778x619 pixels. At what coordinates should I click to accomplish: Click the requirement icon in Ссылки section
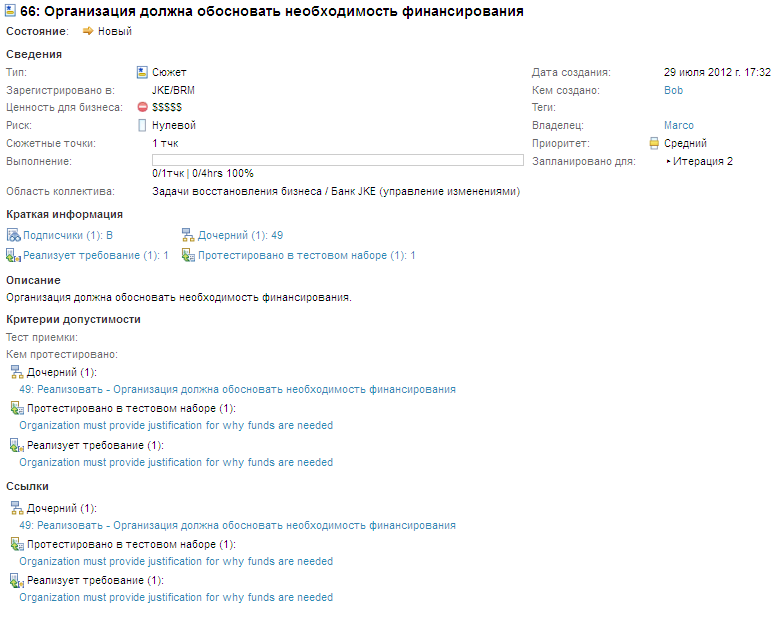point(17,580)
